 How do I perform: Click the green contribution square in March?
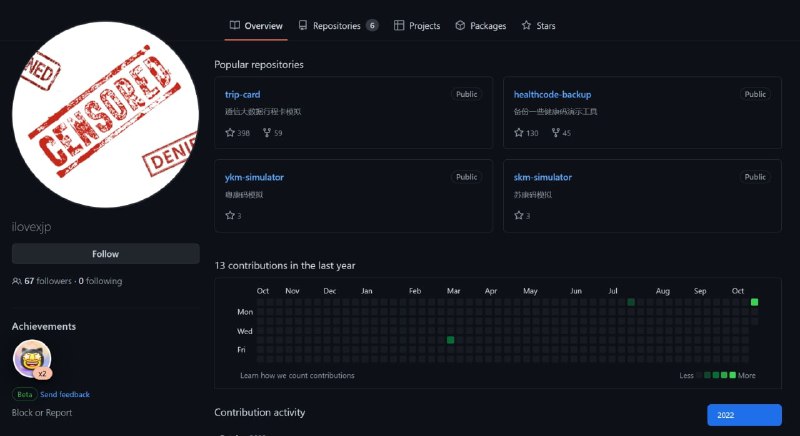(x=450, y=340)
